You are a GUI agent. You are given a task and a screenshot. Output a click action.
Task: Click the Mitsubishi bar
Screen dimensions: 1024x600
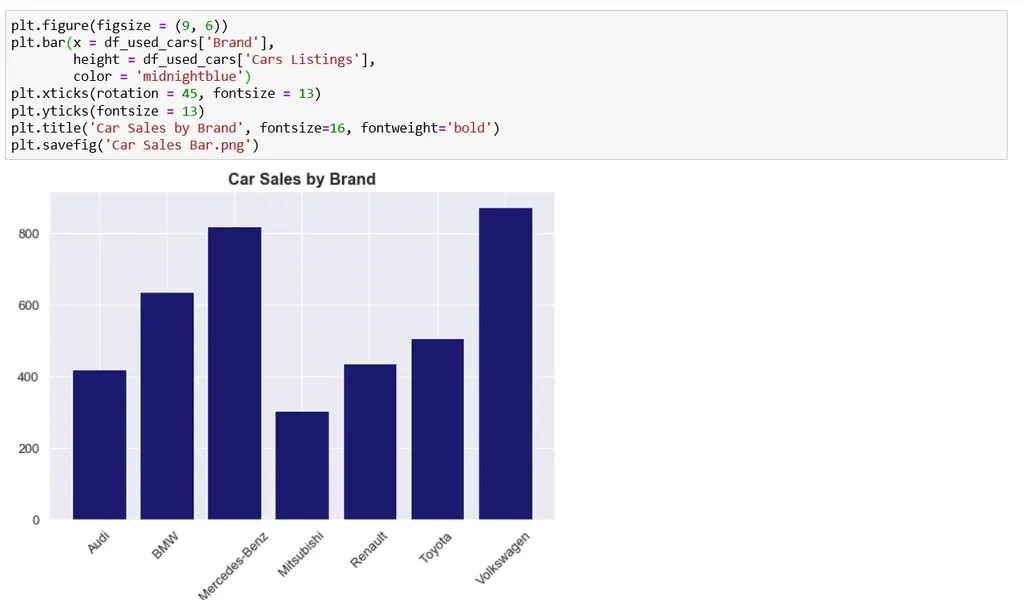pos(302,465)
